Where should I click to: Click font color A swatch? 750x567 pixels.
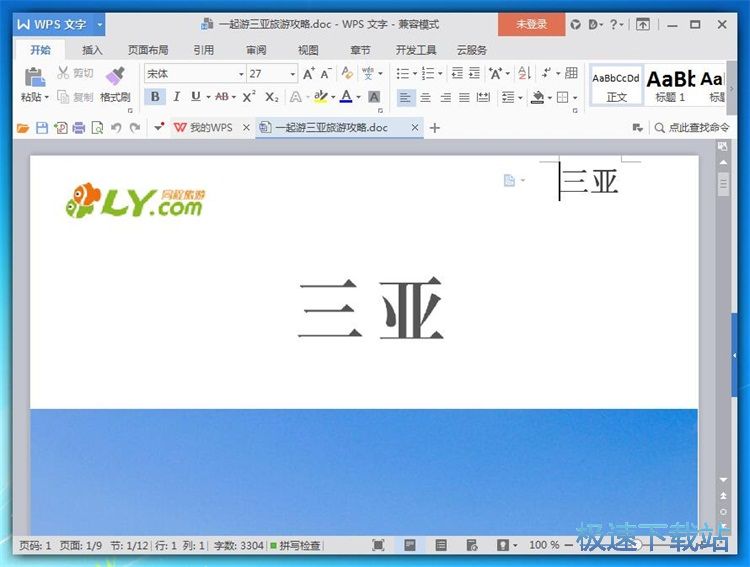pyautogui.click(x=346, y=97)
